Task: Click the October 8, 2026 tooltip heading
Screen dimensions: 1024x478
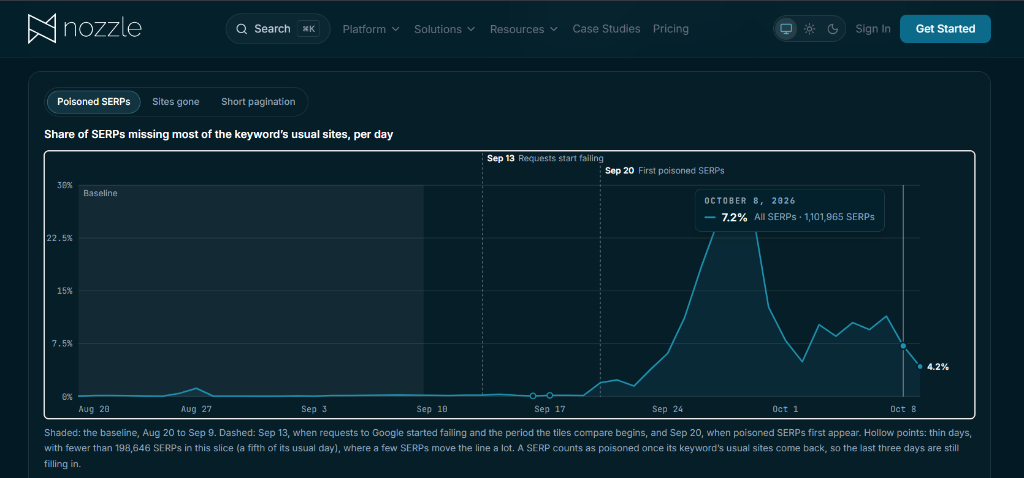Action: click(x=750, y=201)
